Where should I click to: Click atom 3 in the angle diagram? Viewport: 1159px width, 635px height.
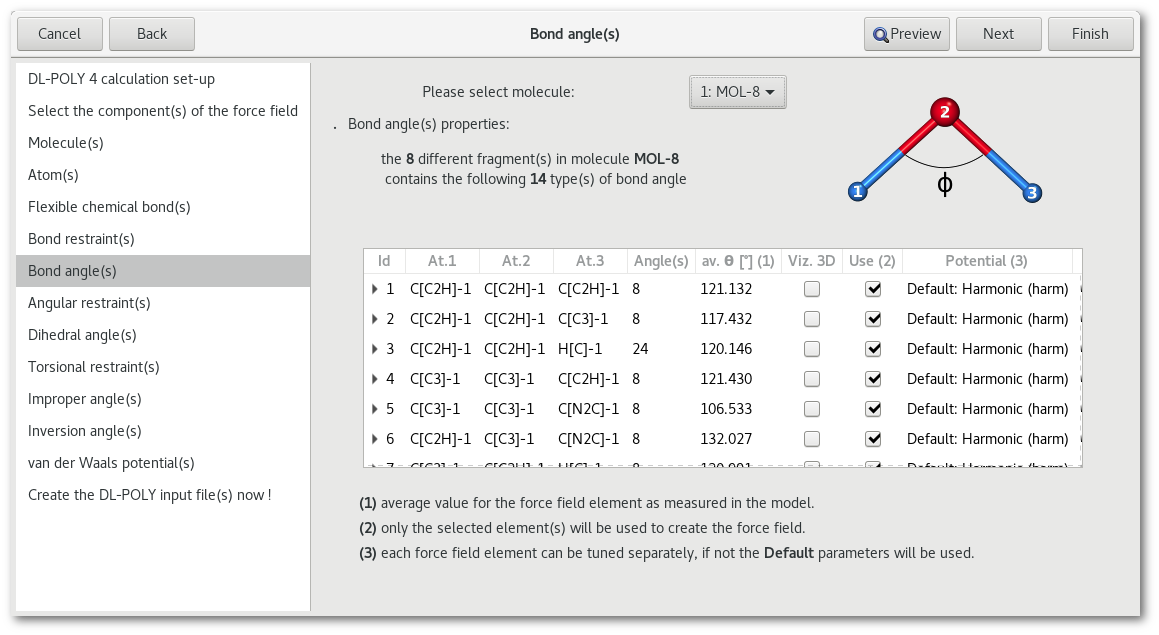tap(1032, 192)
